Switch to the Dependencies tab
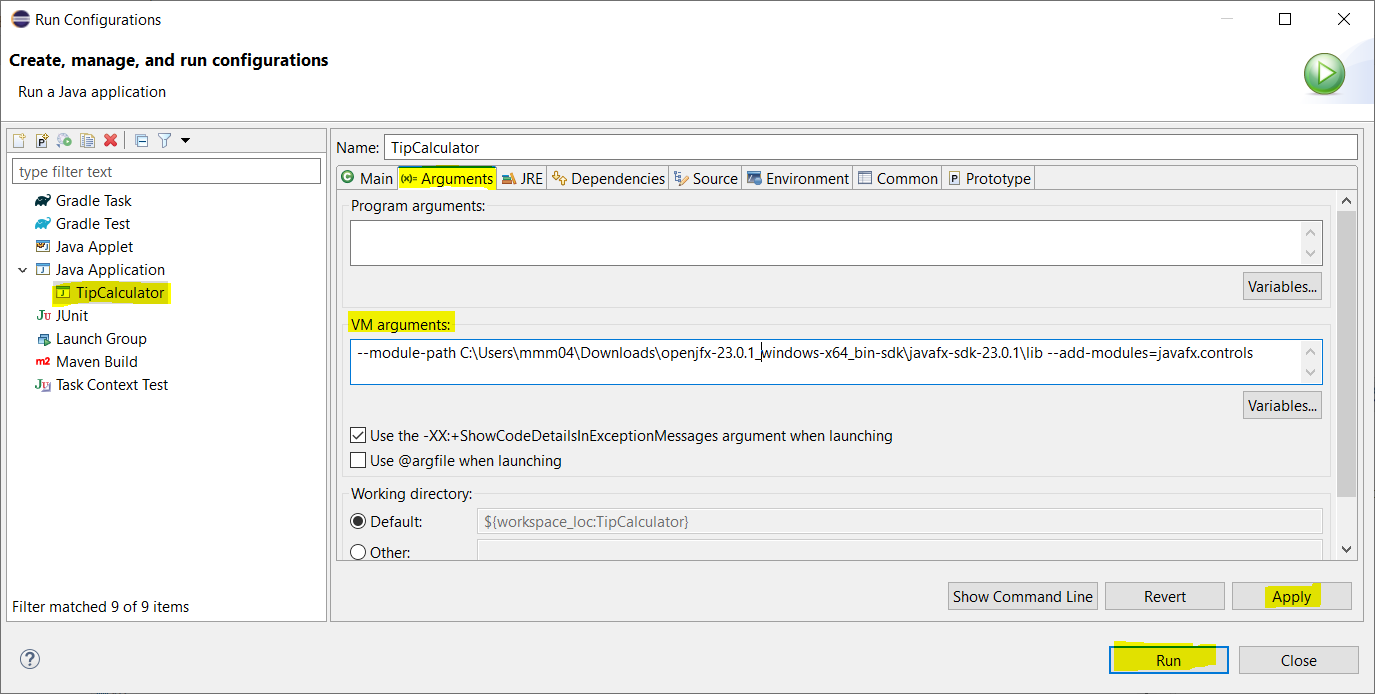 tap(608, 178)
